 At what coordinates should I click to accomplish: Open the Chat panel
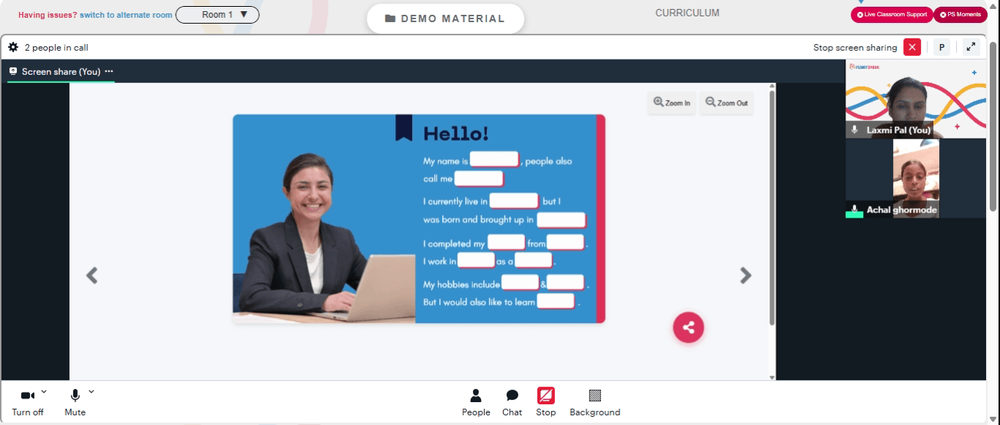tap(511, 403)
